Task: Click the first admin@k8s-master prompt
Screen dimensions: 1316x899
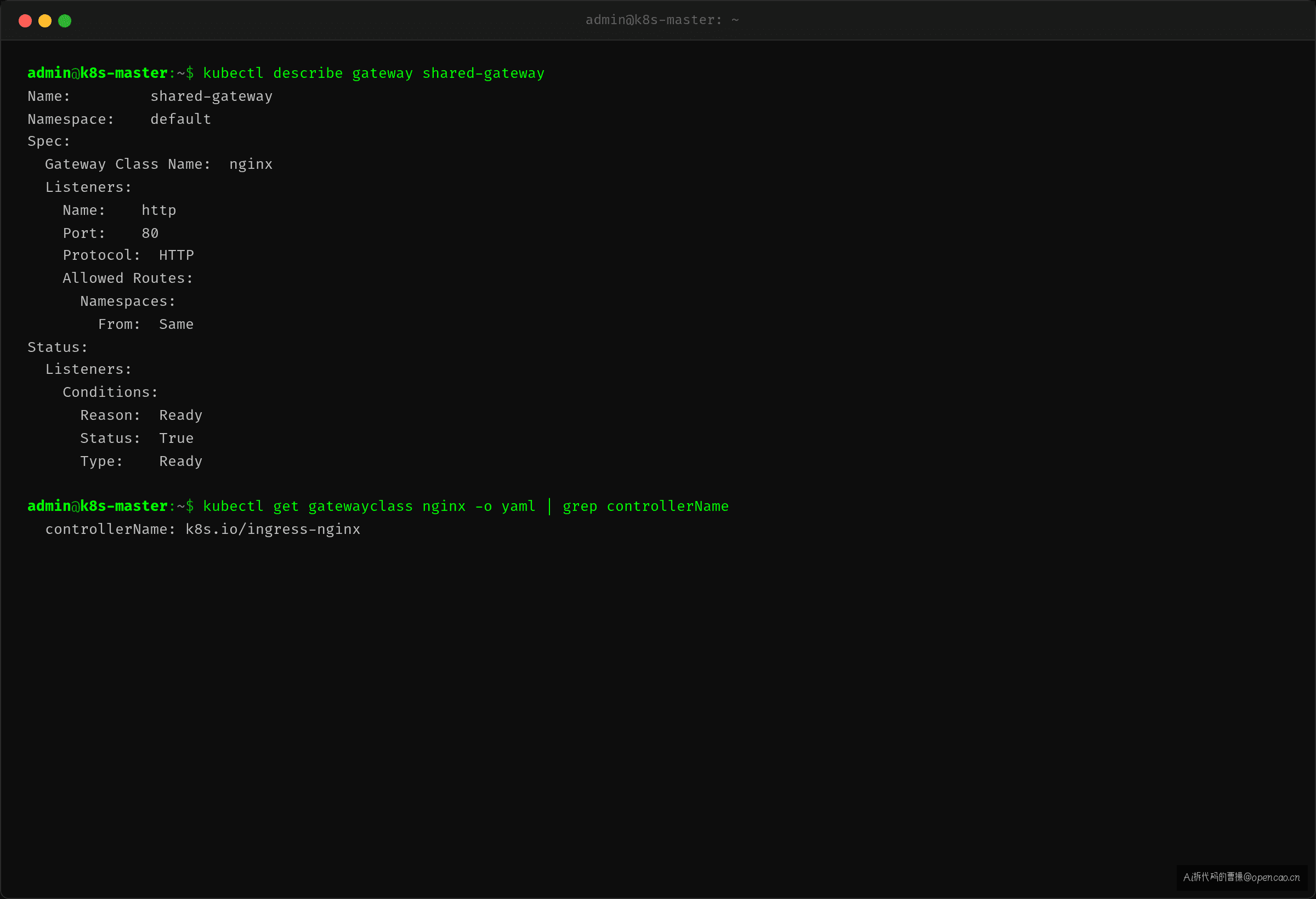Action: tap(98, 73)
